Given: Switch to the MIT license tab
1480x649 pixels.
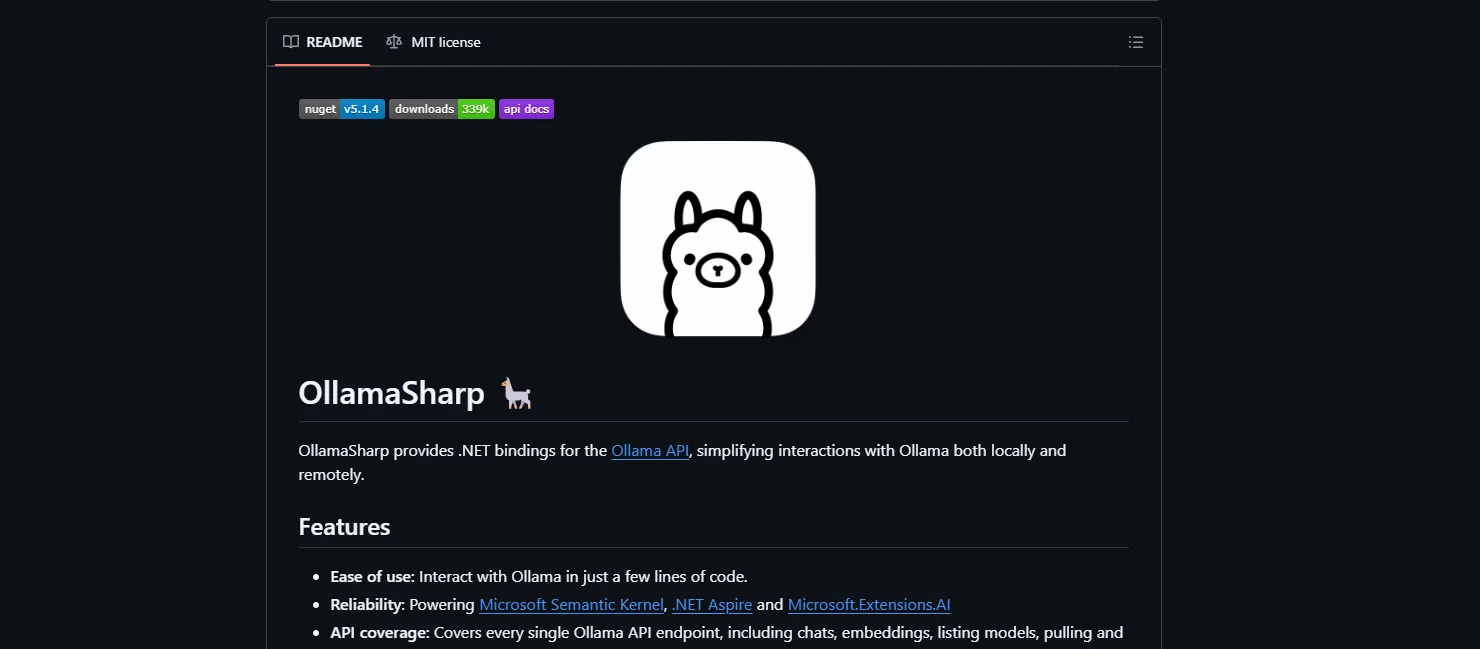Looking at the screenshot, I should point(433,42).
